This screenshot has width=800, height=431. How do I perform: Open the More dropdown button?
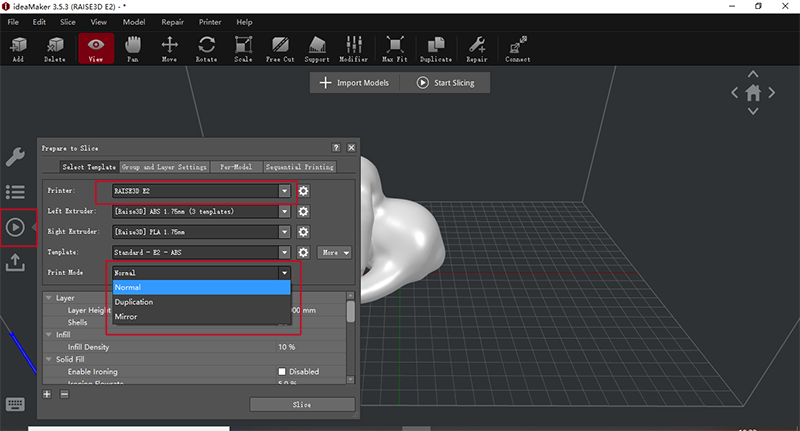click(x=334, y=252)
